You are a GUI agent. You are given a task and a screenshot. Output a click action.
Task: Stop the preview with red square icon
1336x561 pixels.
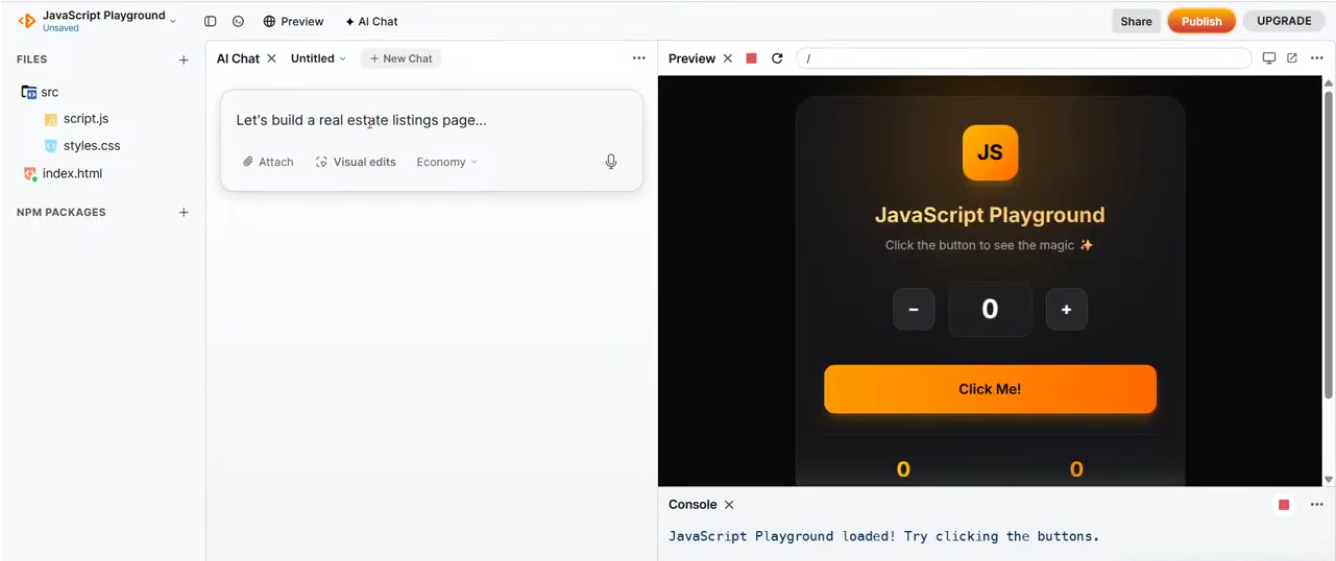(751, 59)
